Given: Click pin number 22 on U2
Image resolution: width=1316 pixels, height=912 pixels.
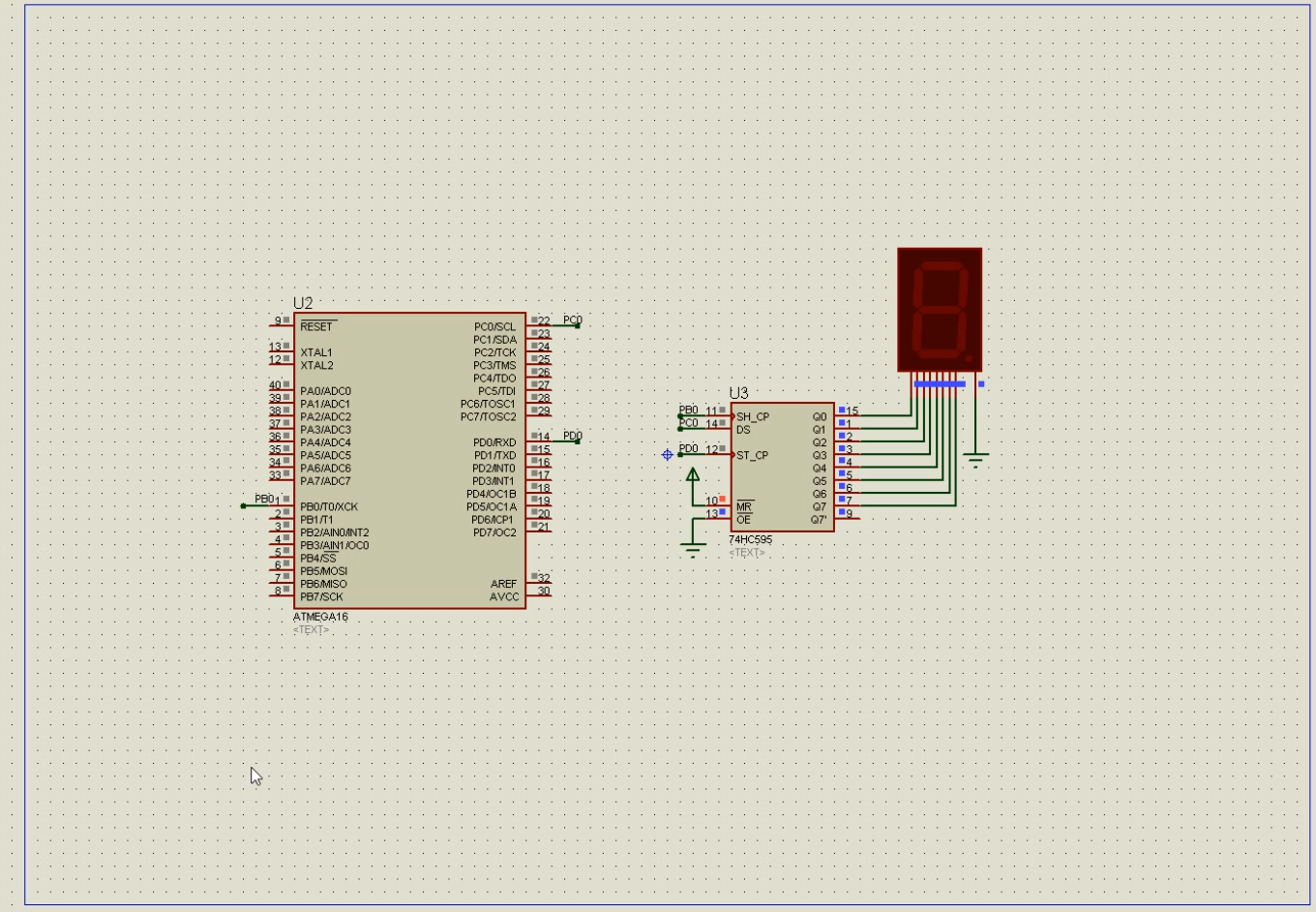Looking at the screenshot, I should coord(544,320).
